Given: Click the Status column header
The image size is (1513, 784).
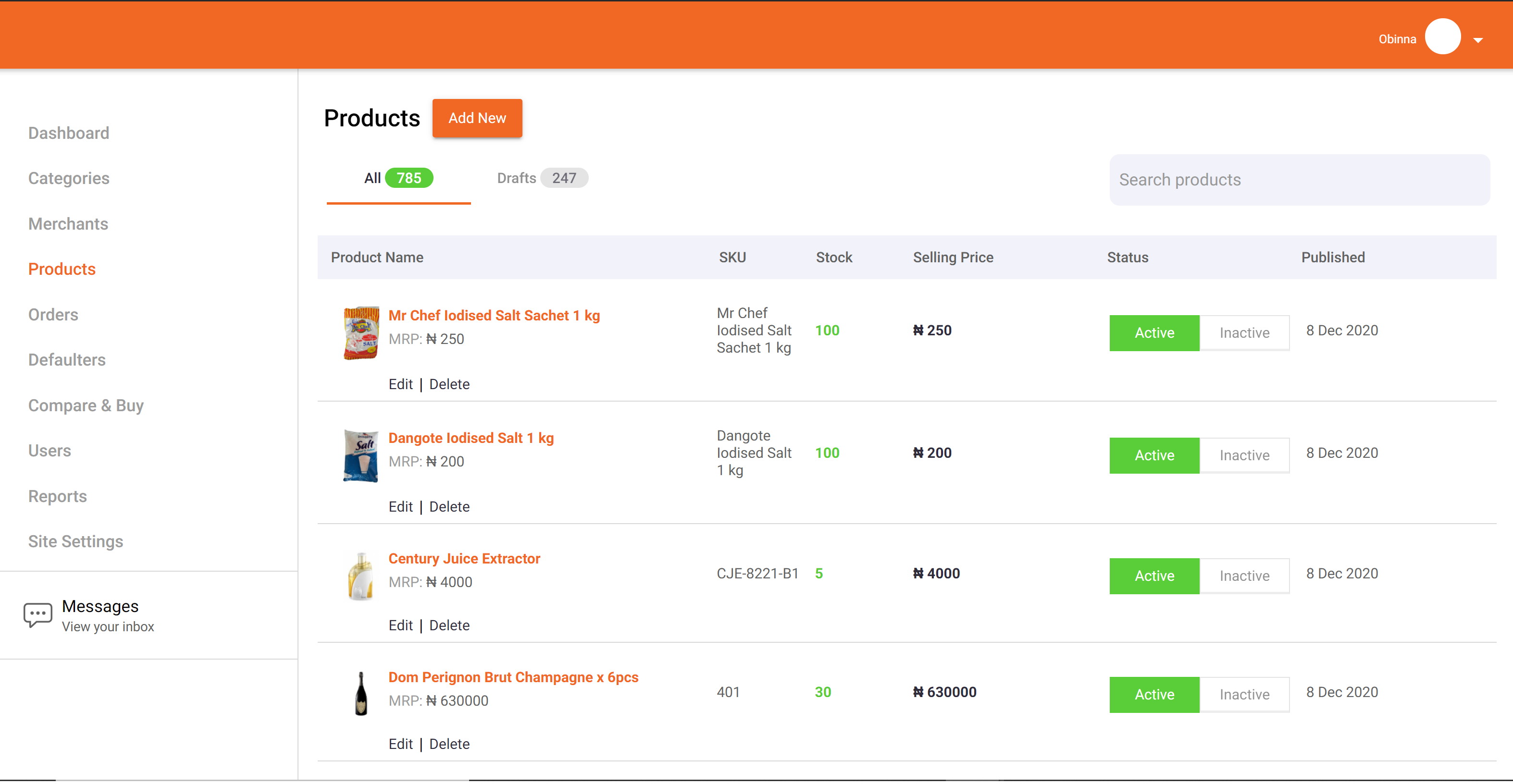Looking at the screenshot, I should (1128, 257).
